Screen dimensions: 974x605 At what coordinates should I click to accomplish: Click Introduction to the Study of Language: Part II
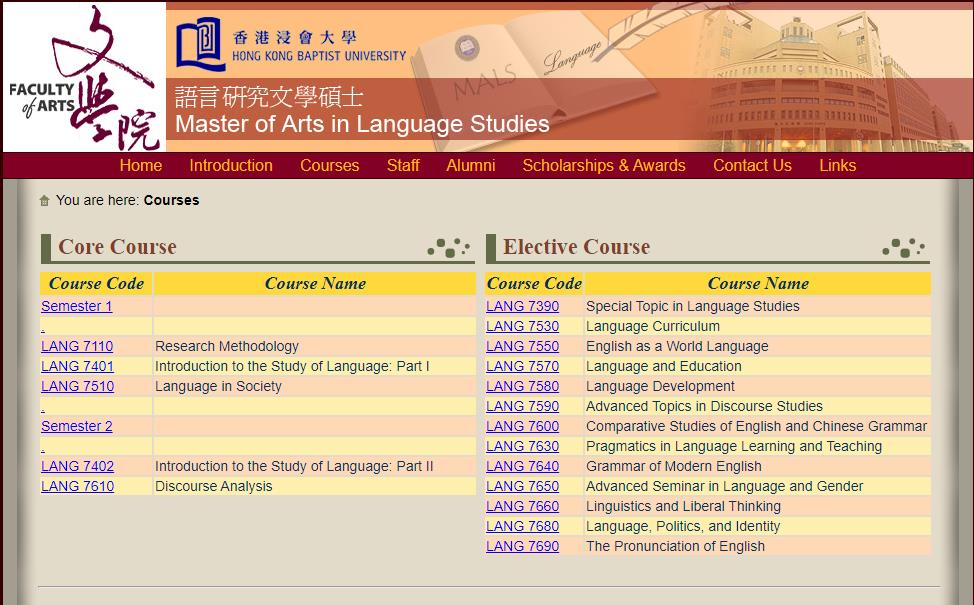(294, 466)
